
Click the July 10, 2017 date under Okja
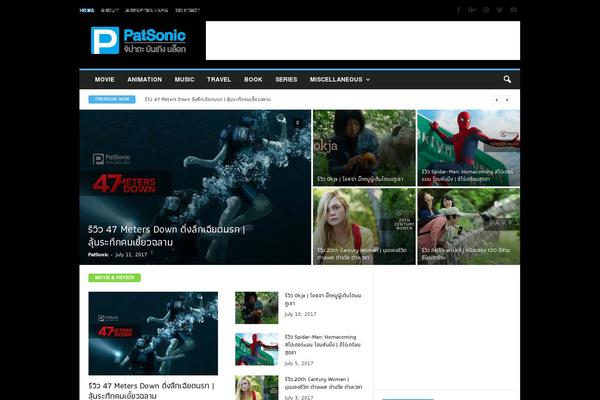(x=300, y=314)
